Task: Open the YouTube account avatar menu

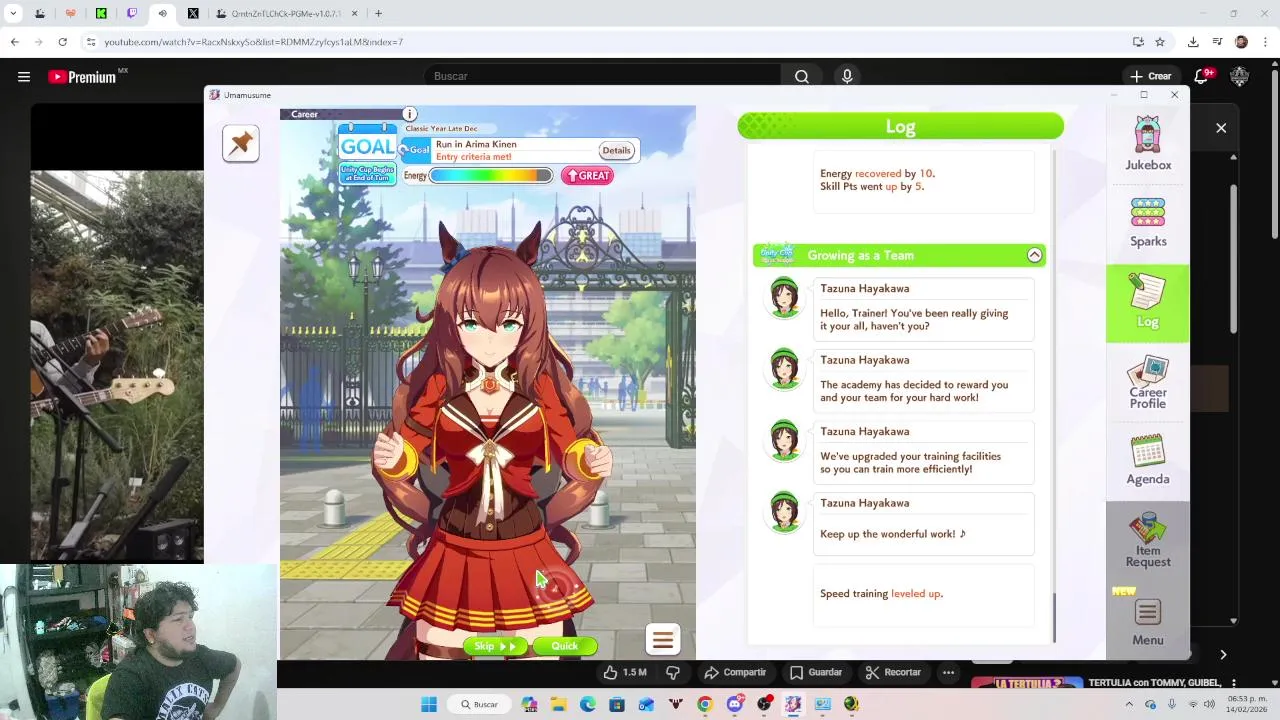Action: (x=1239, y=76)
